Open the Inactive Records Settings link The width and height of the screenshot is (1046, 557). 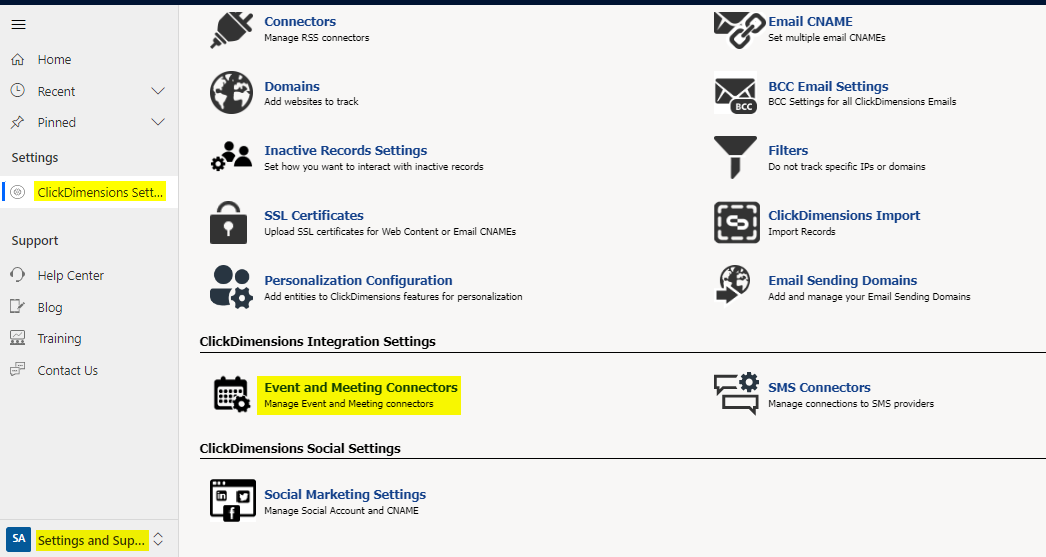coord(345,150)
